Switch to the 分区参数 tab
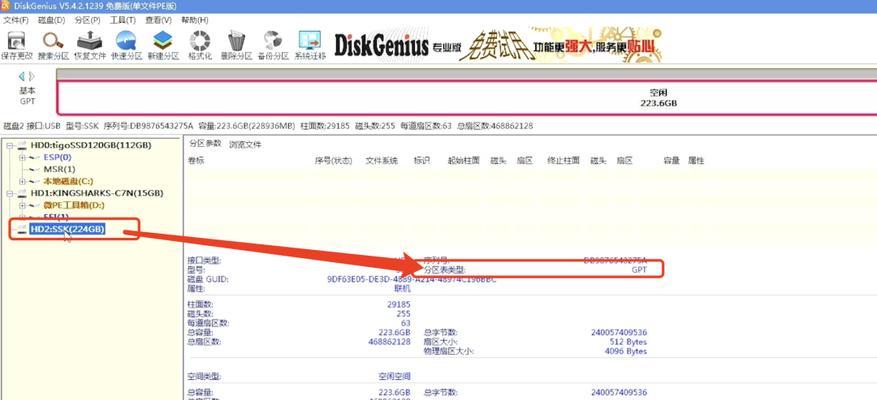This screenshot has width=877, height=400. 205,144
